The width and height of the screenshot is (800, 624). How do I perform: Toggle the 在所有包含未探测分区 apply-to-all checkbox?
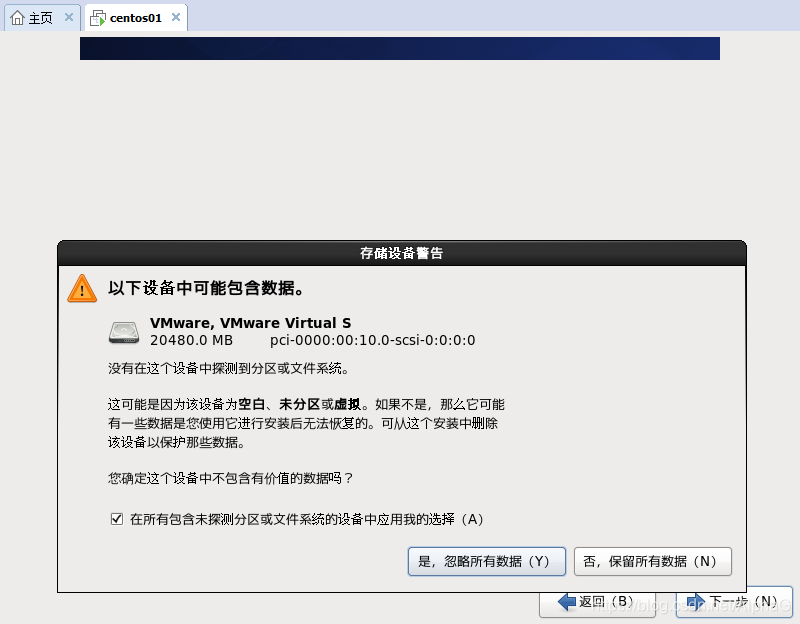(x=117, y=519)
